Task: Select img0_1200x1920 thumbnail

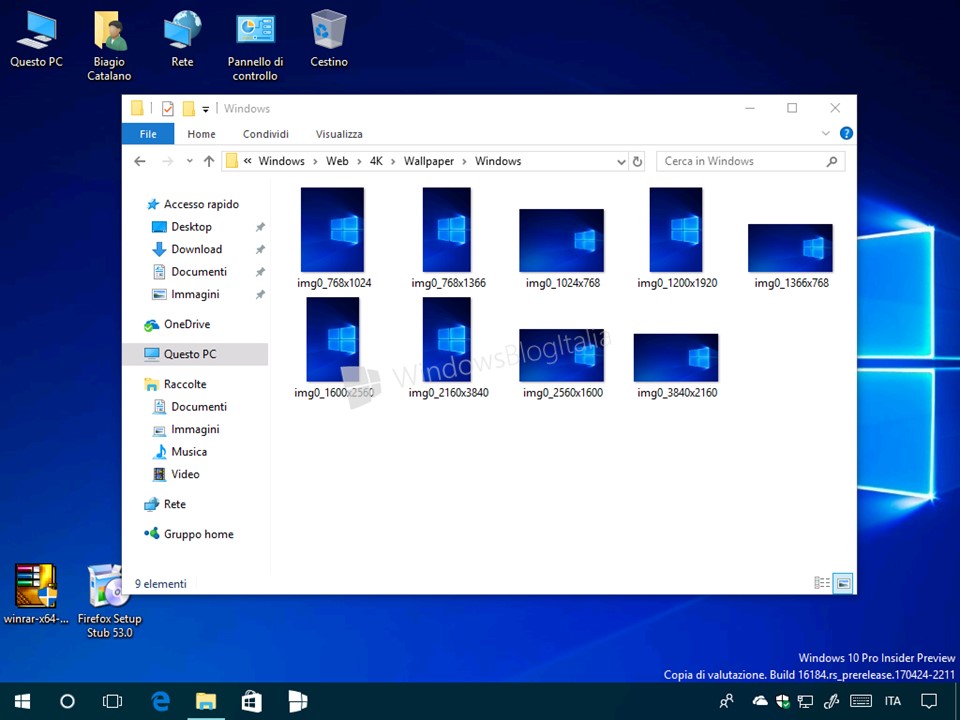Action: pos(676,230)
